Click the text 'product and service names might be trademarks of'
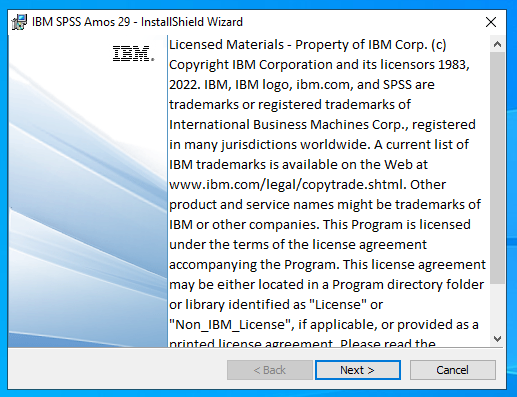517x397 pixels. 325,205
